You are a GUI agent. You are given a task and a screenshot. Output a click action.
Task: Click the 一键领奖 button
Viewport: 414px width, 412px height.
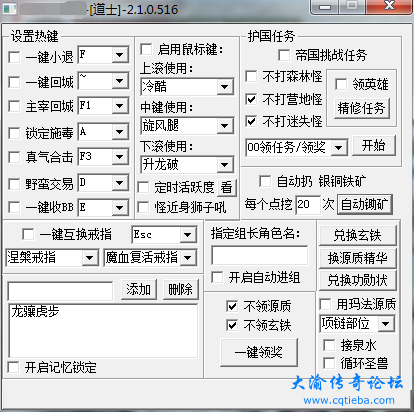click(259, 352)
